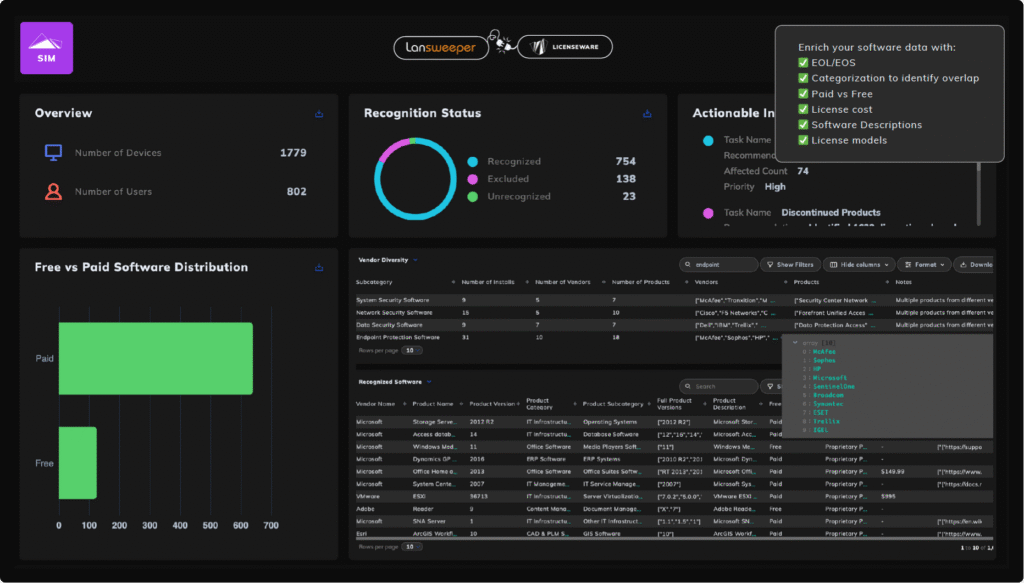Screen dimensions: 1024x583
Task: Click the SentinelOne entry in array popup
Action: click(834, 386)
